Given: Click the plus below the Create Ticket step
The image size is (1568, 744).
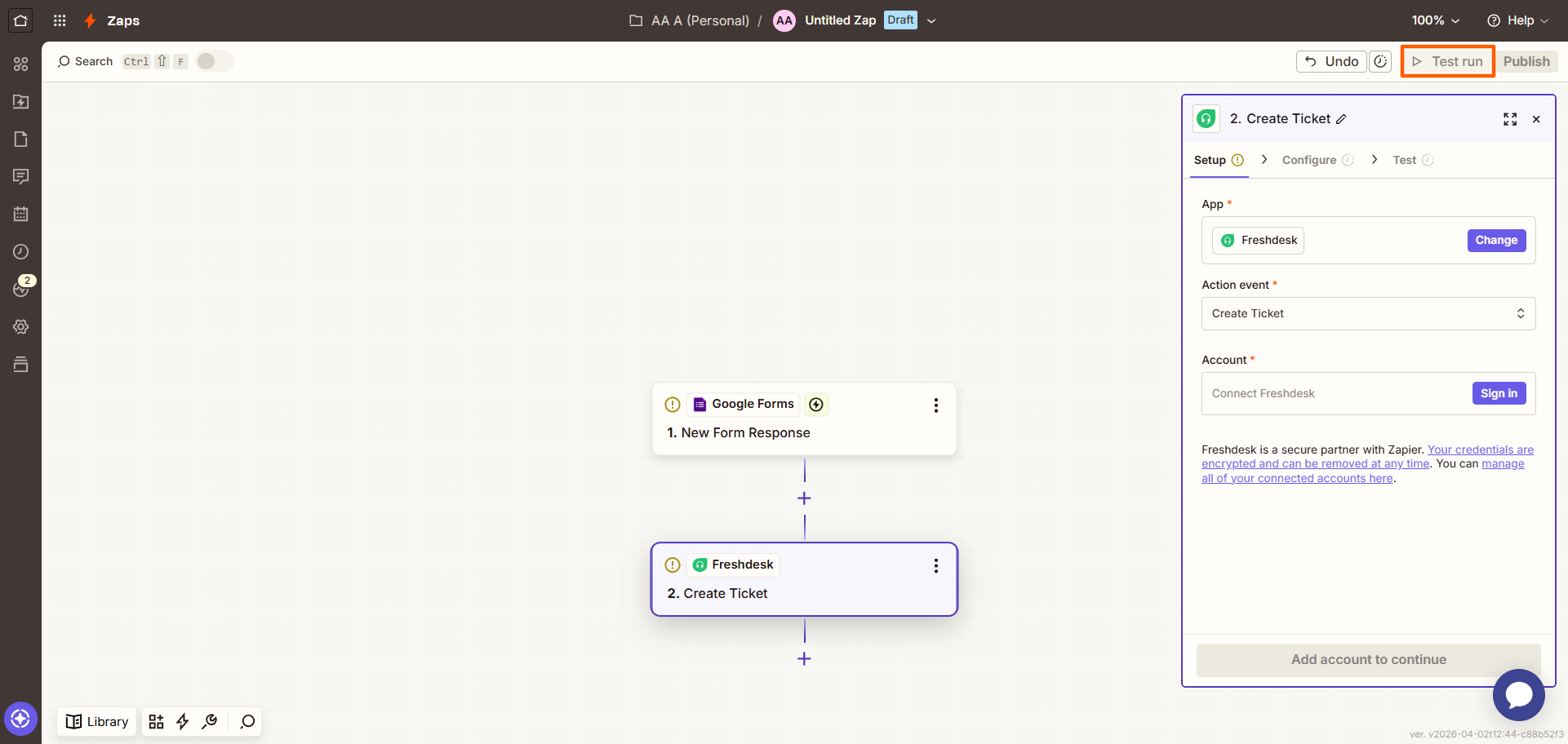Looking at the screenshot, I should click(x=804, y=658).
